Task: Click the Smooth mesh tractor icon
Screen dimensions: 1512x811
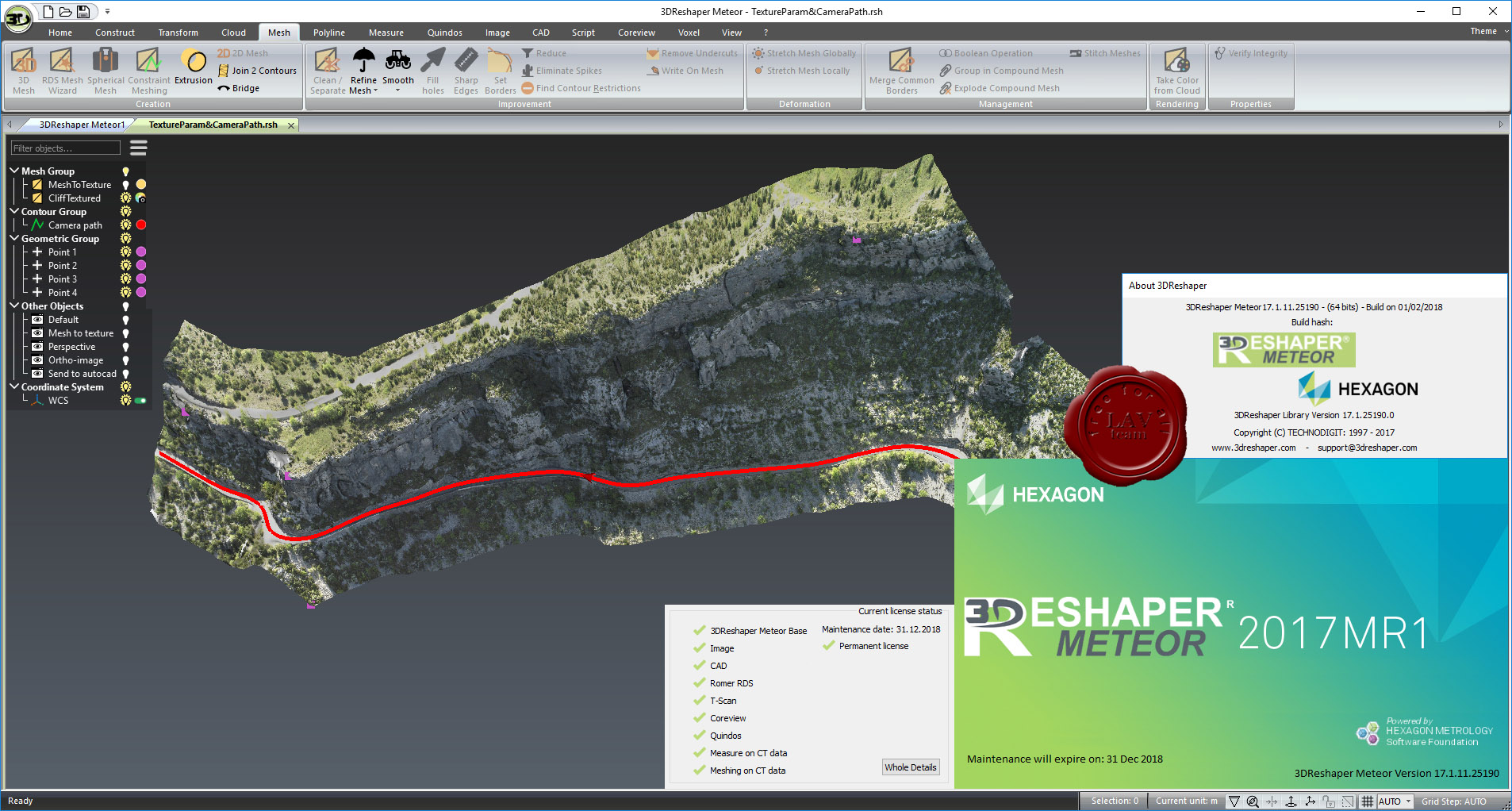Action: (x=398, y=60)
